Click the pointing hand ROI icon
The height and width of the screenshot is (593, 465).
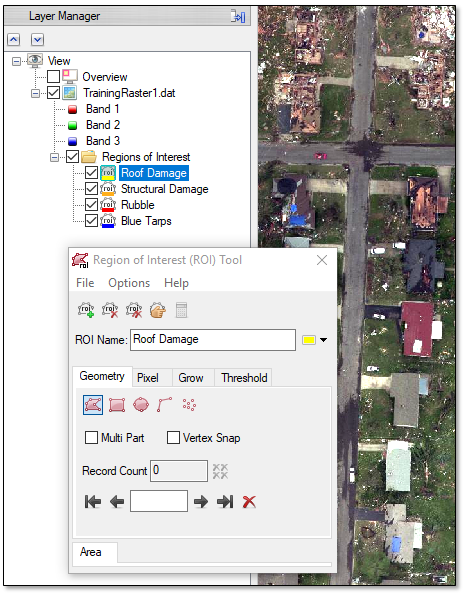click(x=158, y=310)
